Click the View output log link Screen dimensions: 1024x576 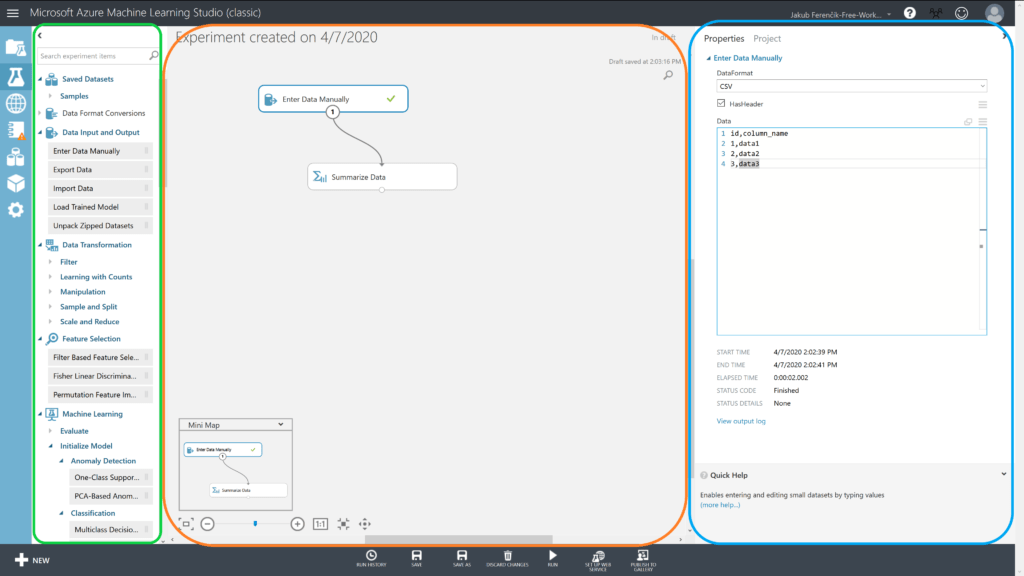(741, 421)
